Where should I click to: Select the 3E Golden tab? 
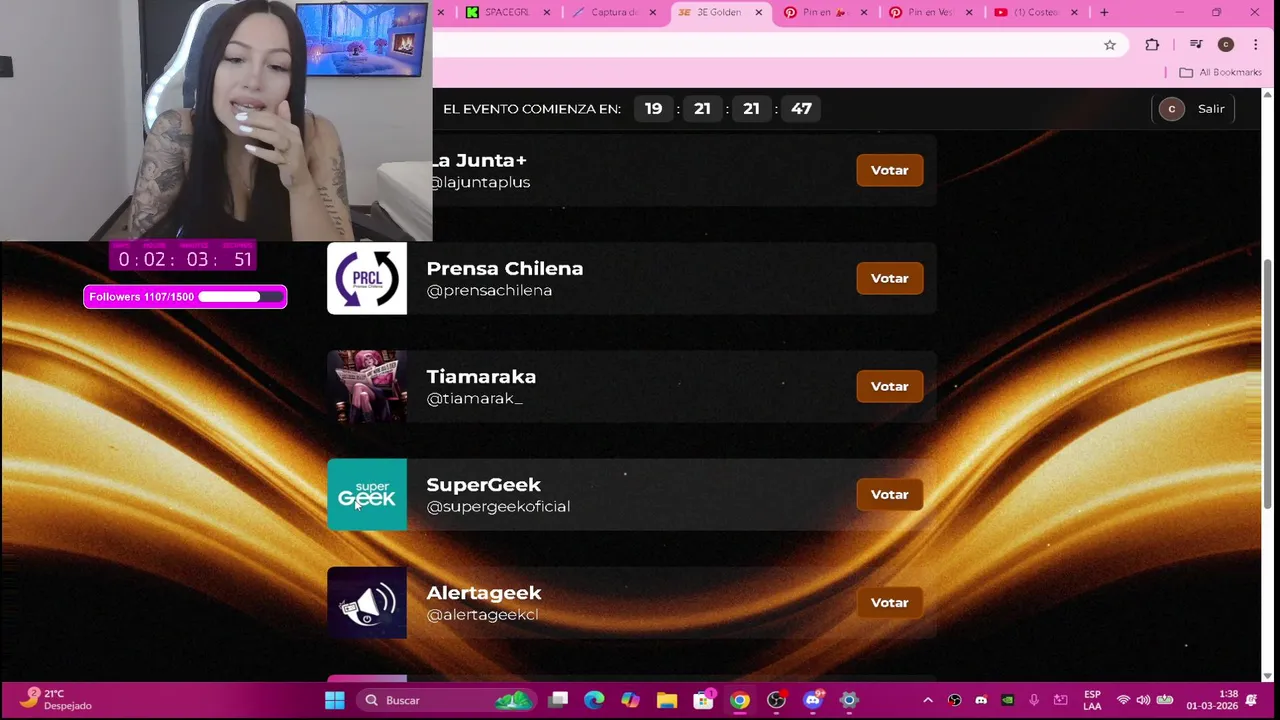(718, 12)
